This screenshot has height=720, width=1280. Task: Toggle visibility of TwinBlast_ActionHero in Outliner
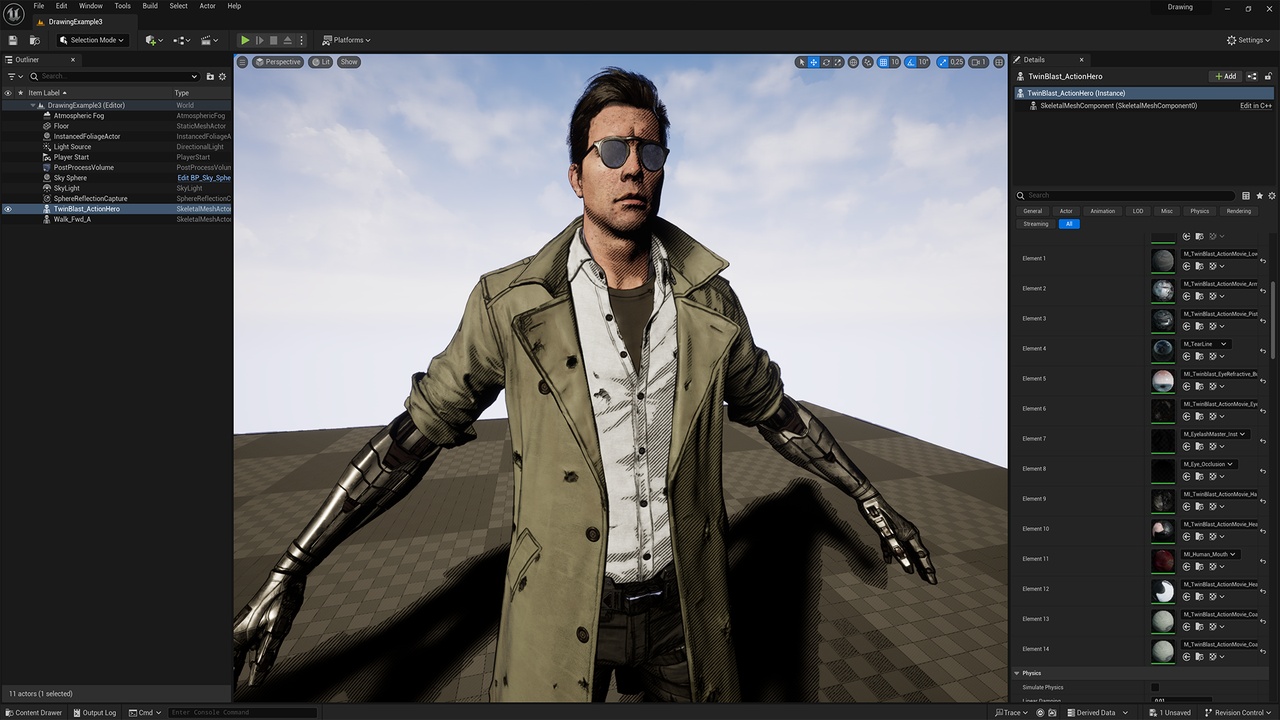click(x=8, y=209)
